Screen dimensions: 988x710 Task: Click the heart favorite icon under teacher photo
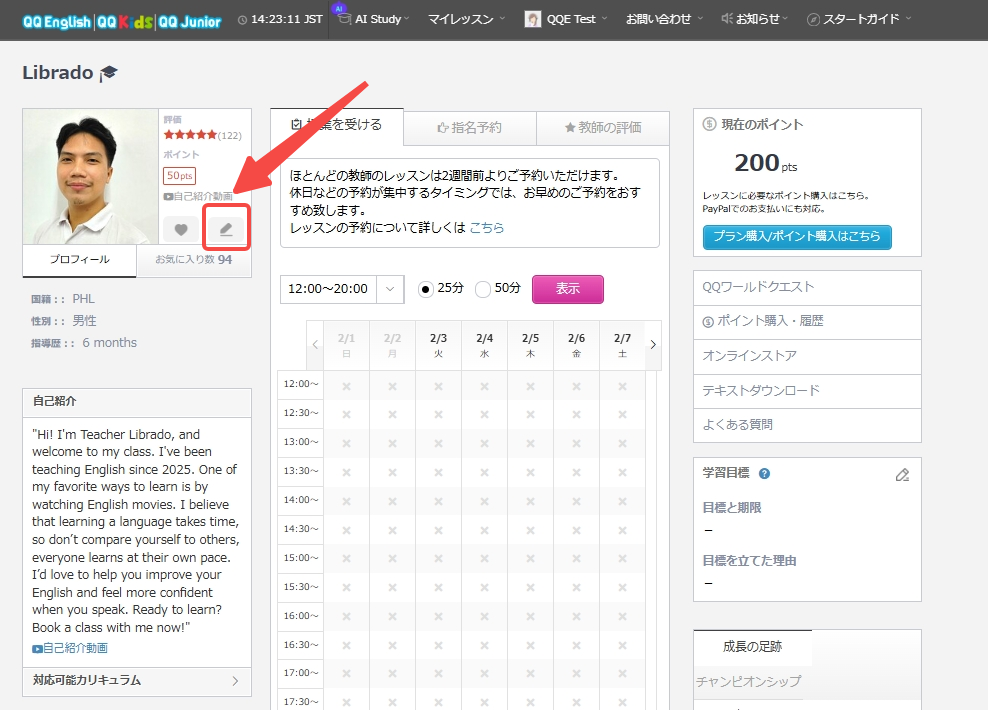coord(180,229)
